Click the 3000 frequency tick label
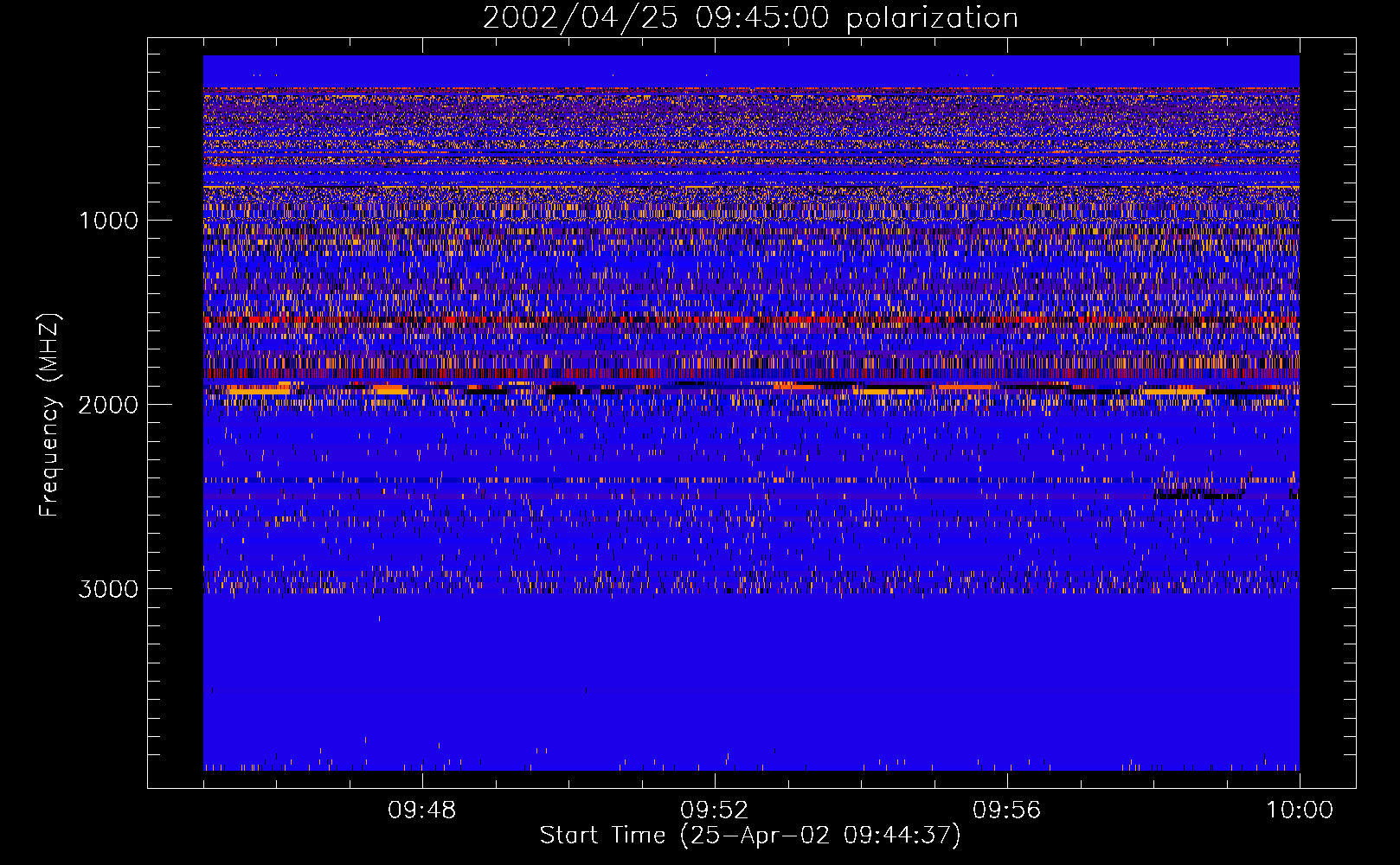The height and width of the screenshot is (865, 1400). [x=108, y=589]
